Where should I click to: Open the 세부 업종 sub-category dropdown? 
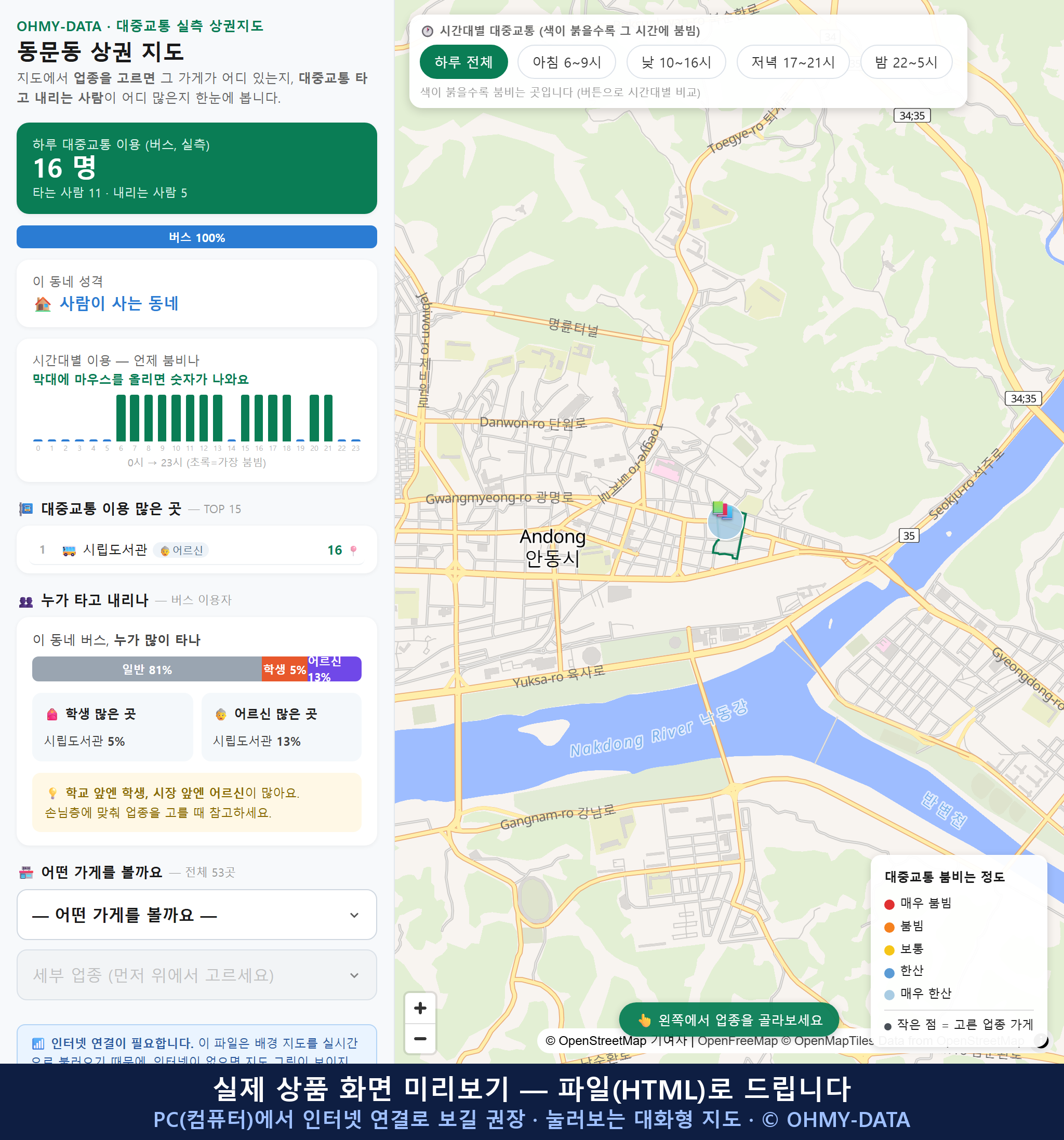[x=197, y=975]
